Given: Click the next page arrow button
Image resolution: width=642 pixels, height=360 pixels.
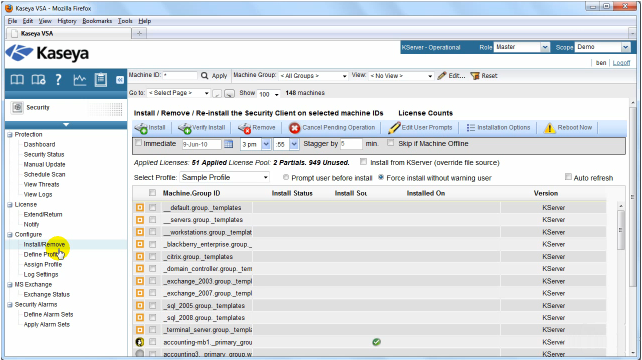Looking at the screenshot, I should coord(230,94).
